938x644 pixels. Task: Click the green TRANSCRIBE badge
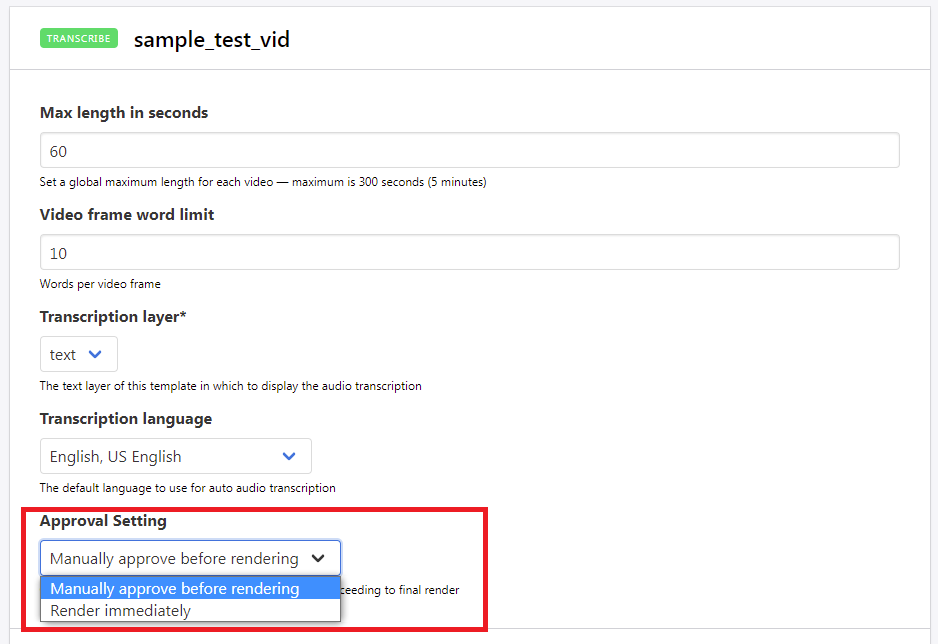click(x=79, y=39)
